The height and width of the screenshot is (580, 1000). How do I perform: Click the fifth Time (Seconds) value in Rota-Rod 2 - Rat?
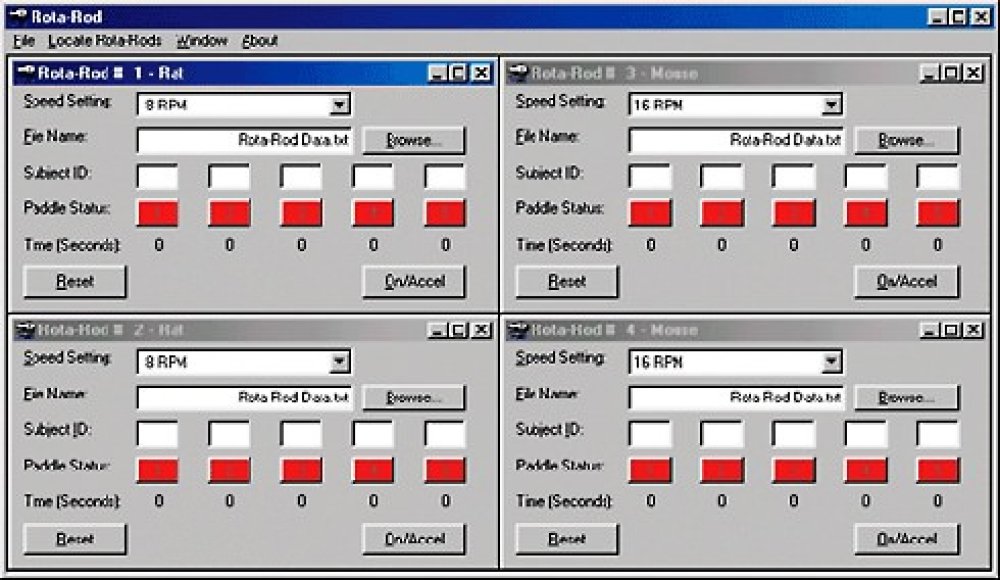click(445, 502)
